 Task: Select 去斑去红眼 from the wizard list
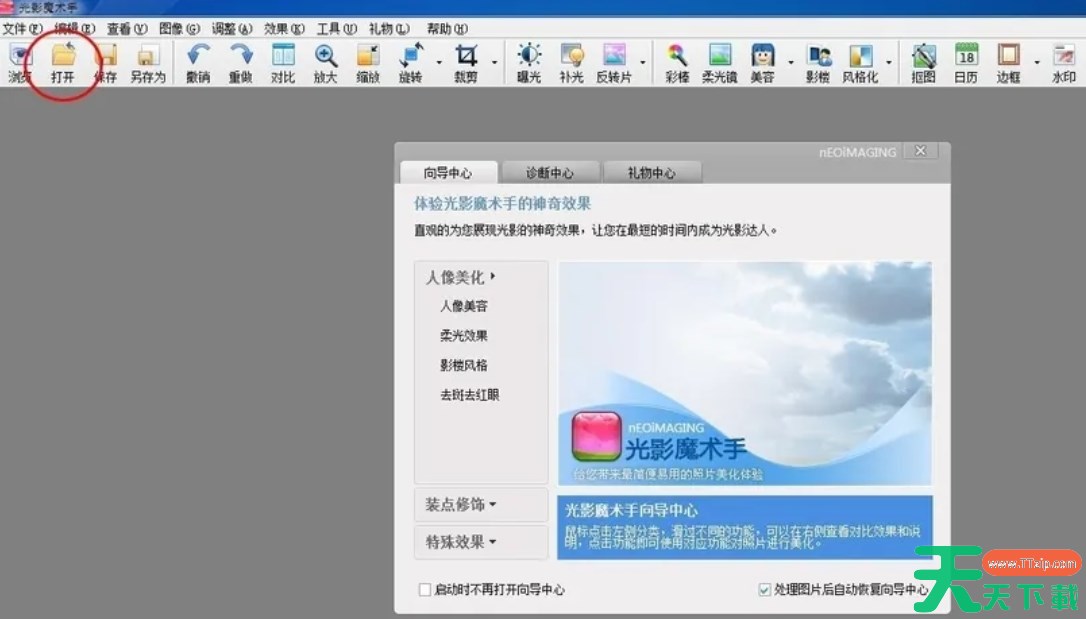469,395
